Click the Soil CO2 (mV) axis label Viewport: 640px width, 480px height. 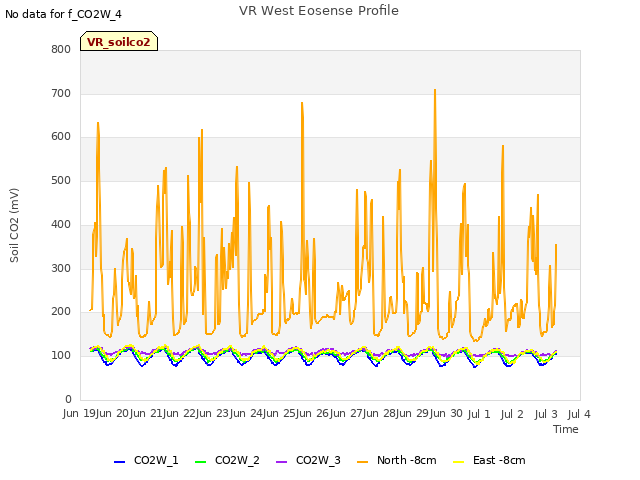(14, 225)
